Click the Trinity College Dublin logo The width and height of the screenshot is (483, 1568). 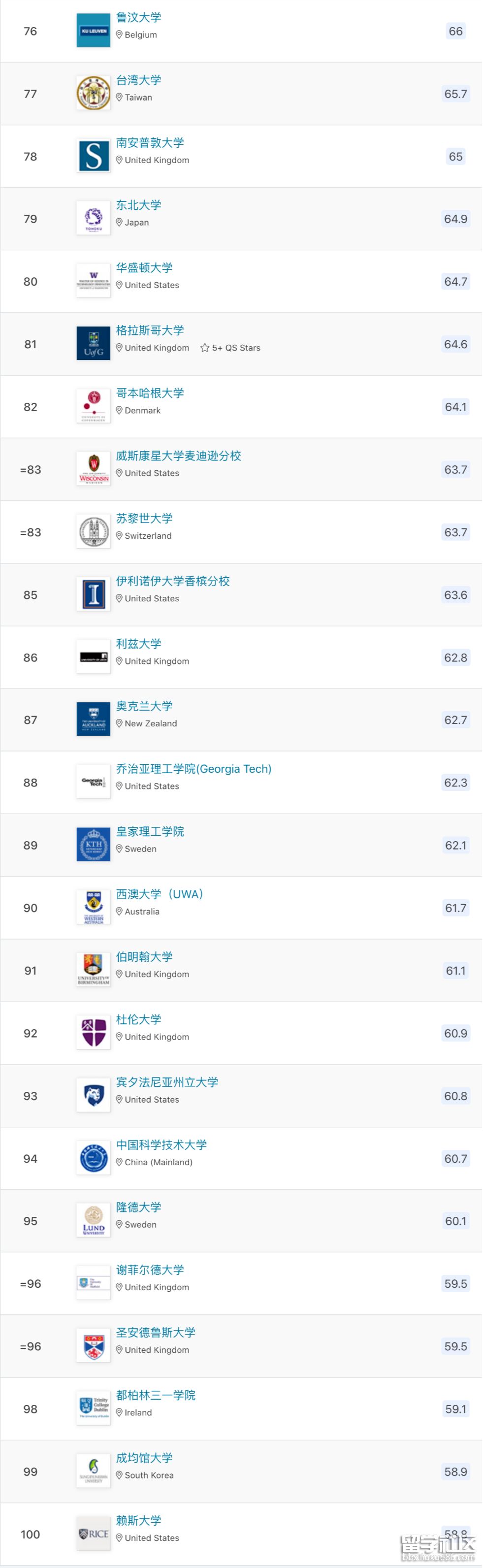pyautogui.click(x=93, y=1408)
